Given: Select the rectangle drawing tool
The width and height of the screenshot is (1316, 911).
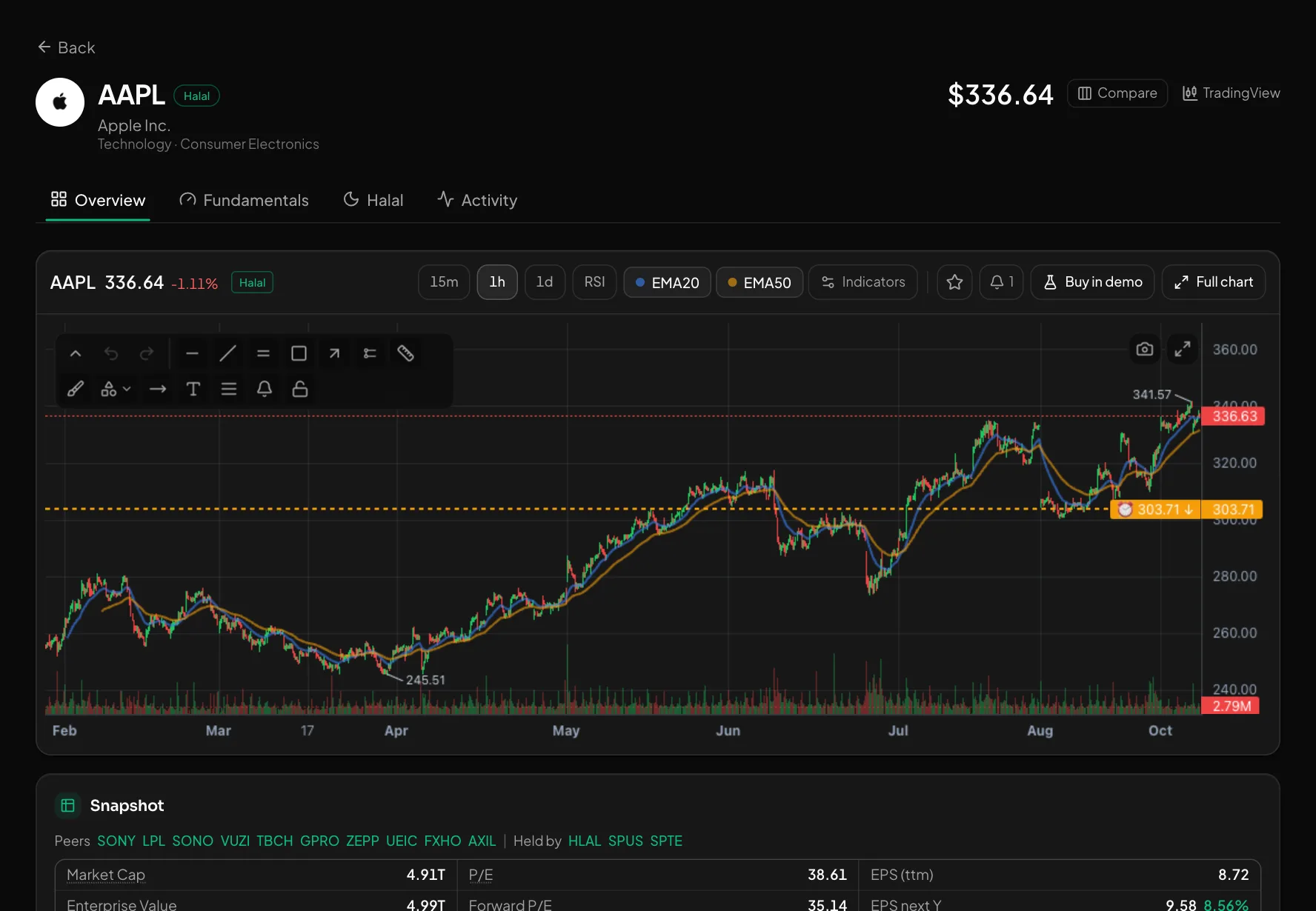Looking at the screenshot, I should pos(299,354).
